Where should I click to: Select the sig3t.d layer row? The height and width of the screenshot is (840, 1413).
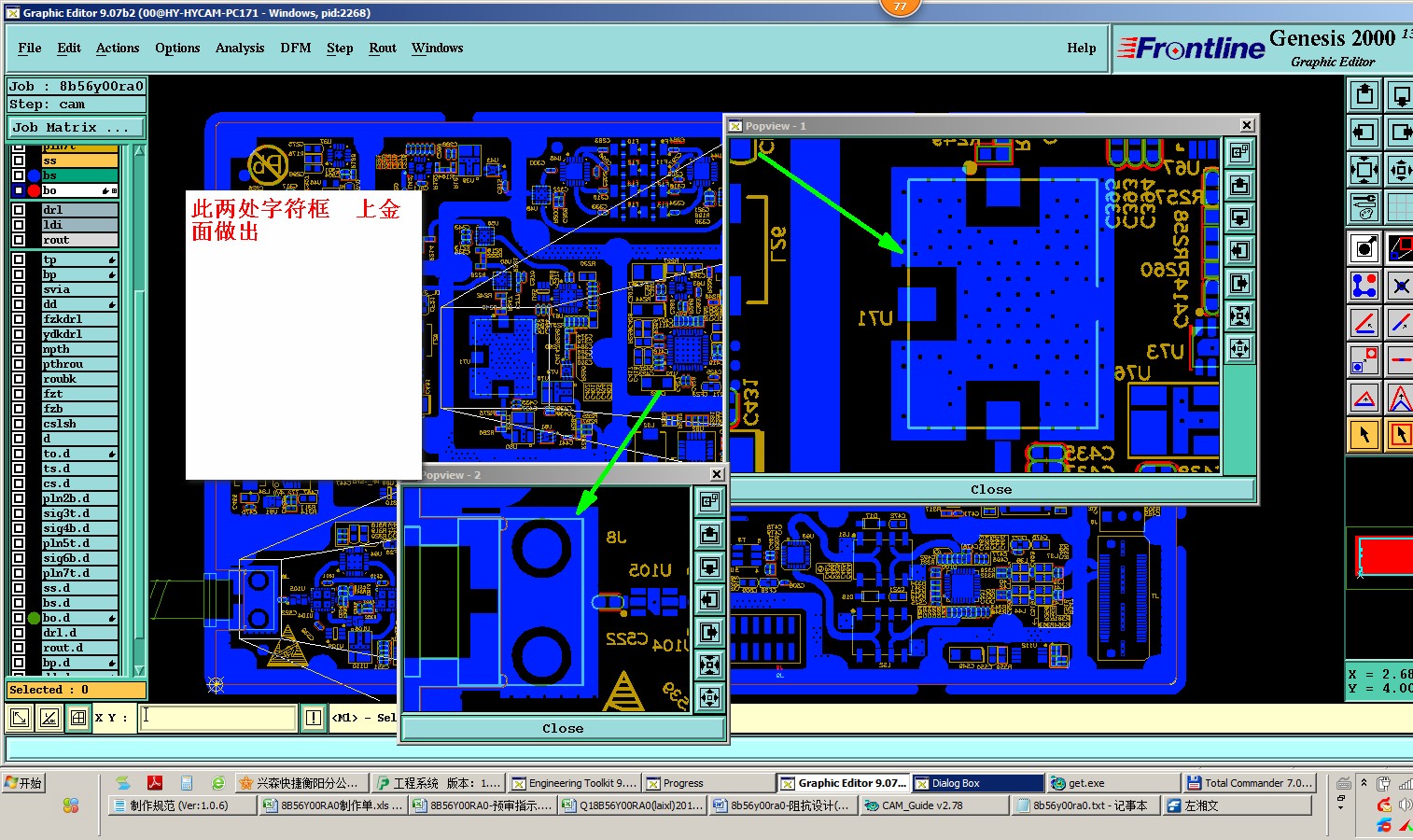(x=79, y=513)
